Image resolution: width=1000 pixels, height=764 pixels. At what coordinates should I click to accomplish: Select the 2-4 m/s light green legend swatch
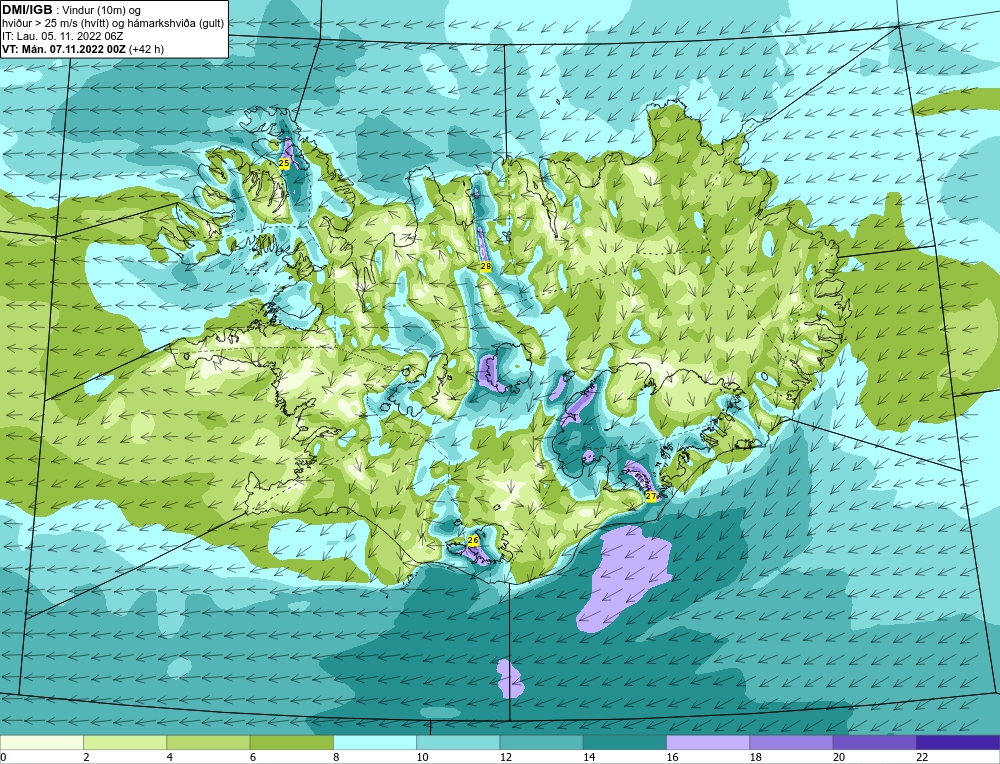point(125,742)
